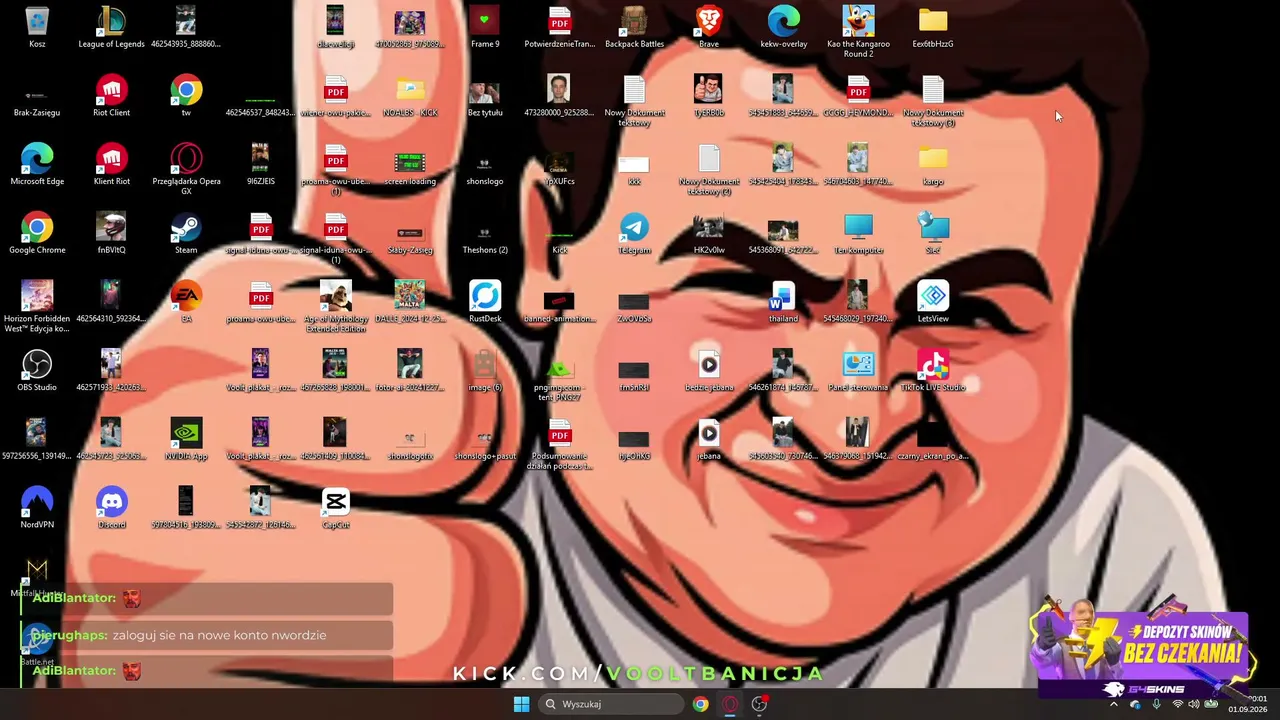Open the Backpack Battles game shortcut
This screenshot has height=720, width=1280.
point(634,28)
